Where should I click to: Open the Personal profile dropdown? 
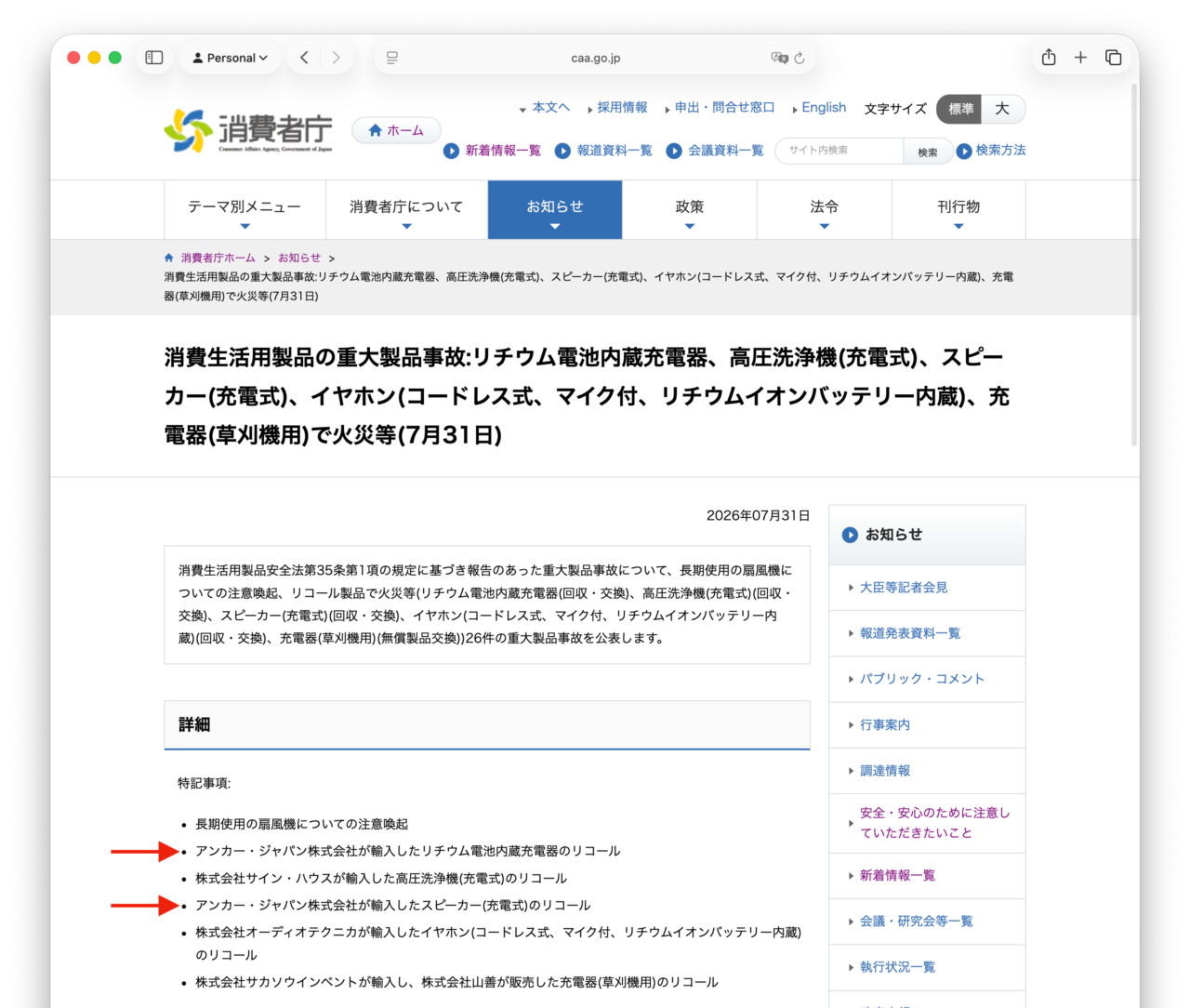(230, 58)
